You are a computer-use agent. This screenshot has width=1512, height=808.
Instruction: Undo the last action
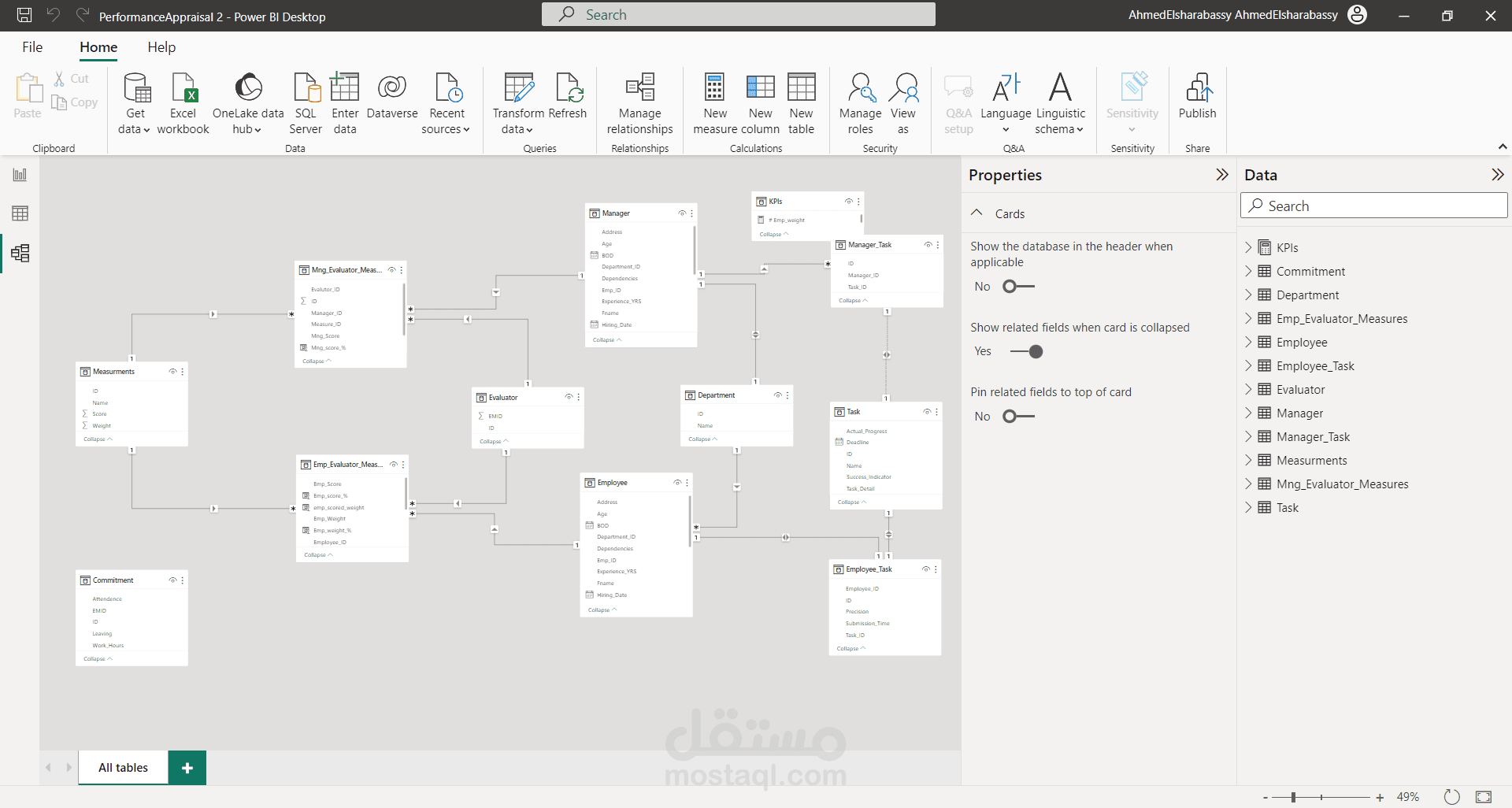(54, 15)
